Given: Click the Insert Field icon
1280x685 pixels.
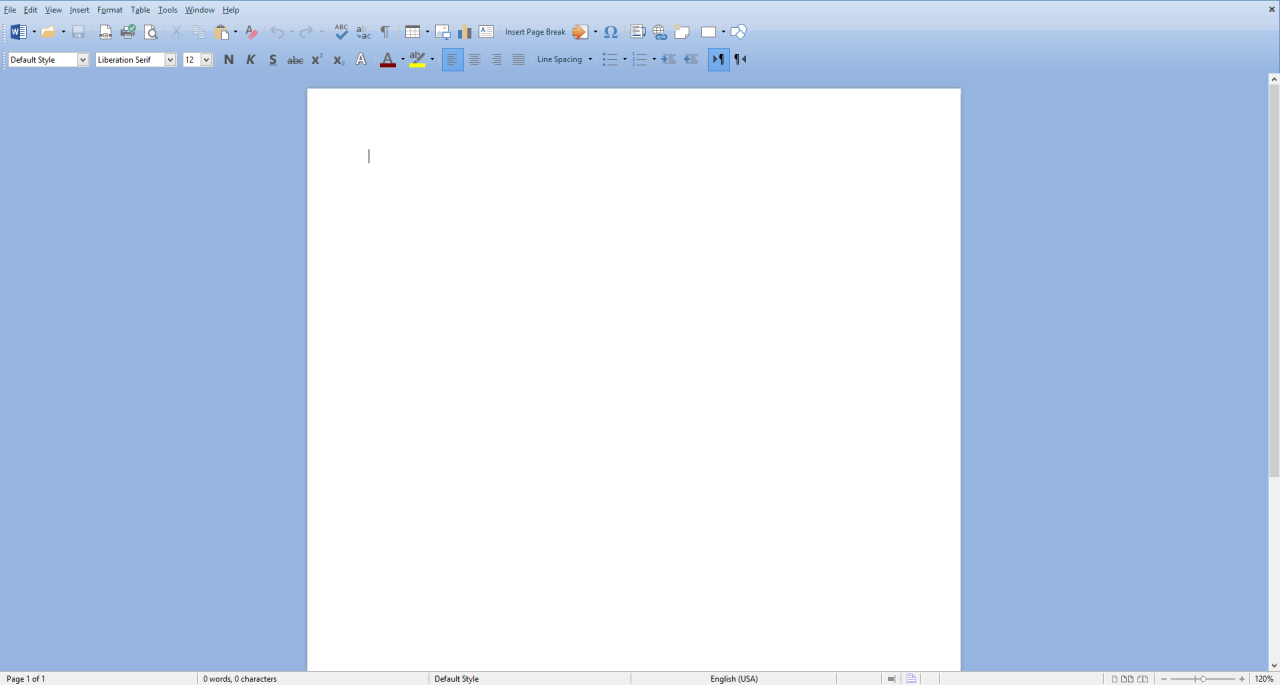Looking at the screenshot, I should [x=580, y=32].
